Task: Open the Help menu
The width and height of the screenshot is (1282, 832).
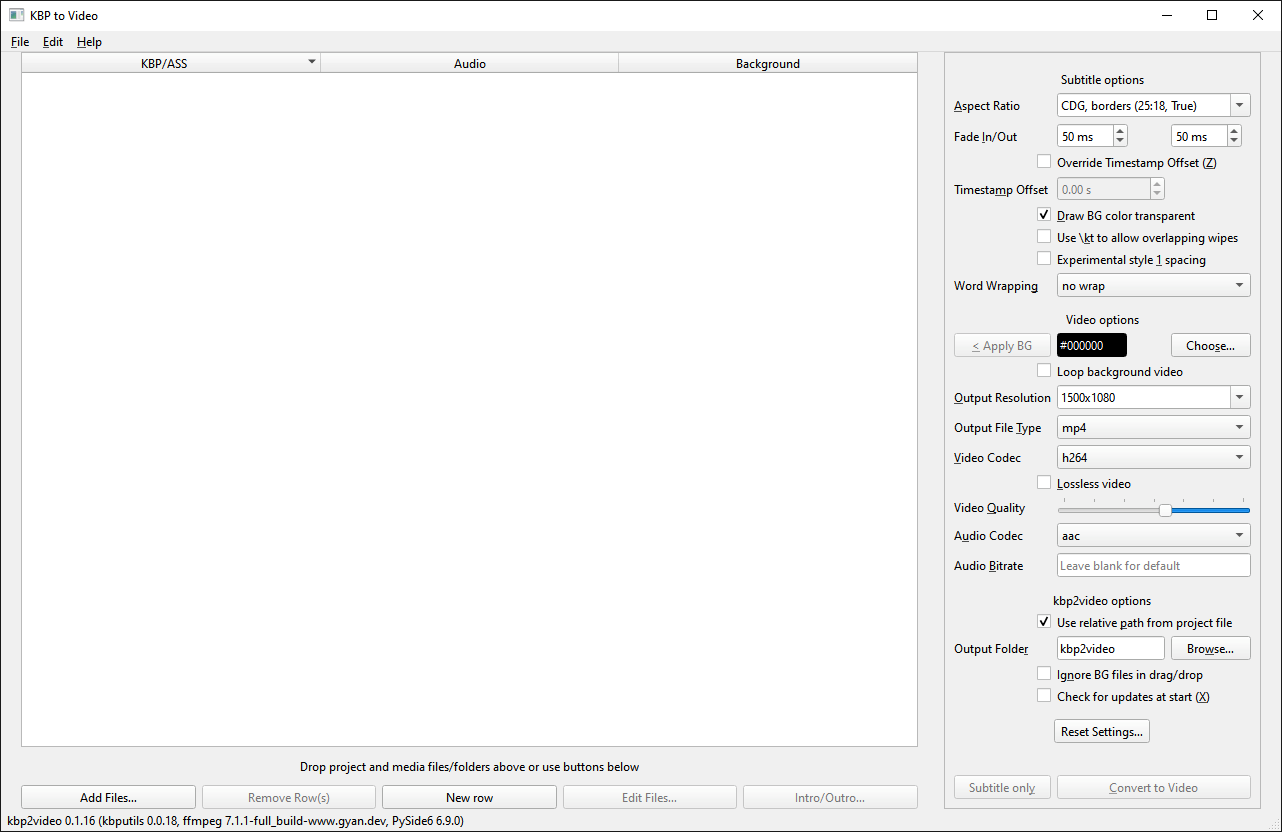Action: 89,42
